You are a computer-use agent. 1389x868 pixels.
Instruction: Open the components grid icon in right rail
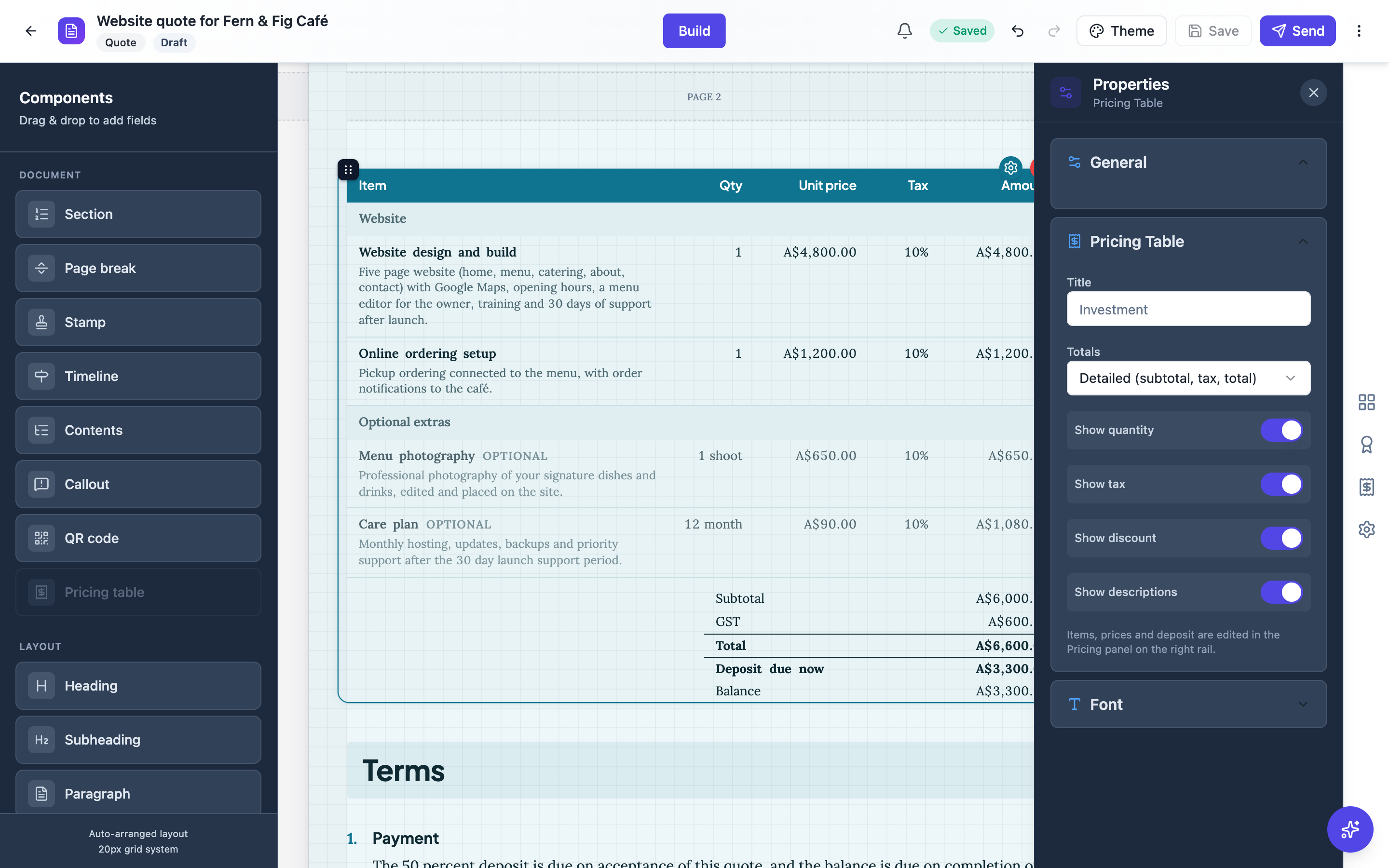1367,402
